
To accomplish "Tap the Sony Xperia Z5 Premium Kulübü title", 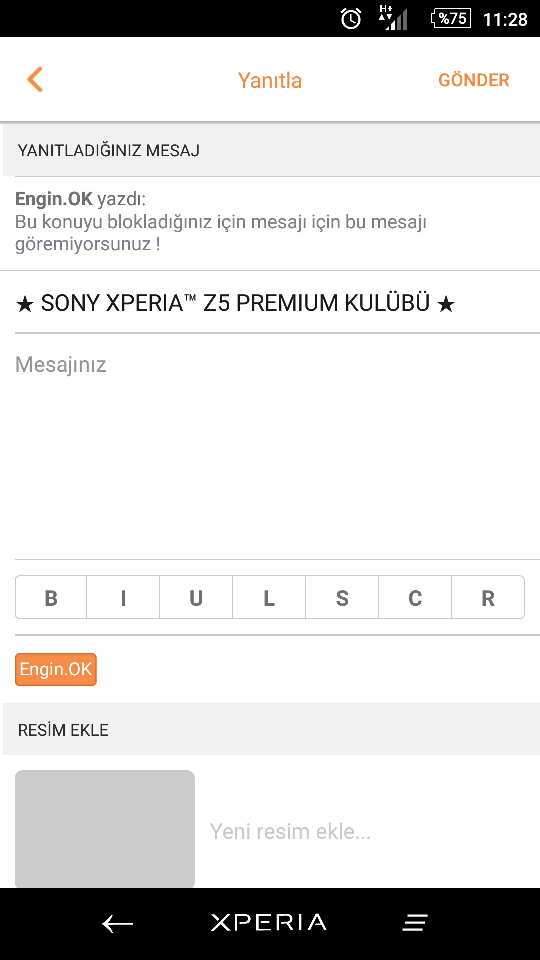I will pyautogui.click(x=235, y=303).
